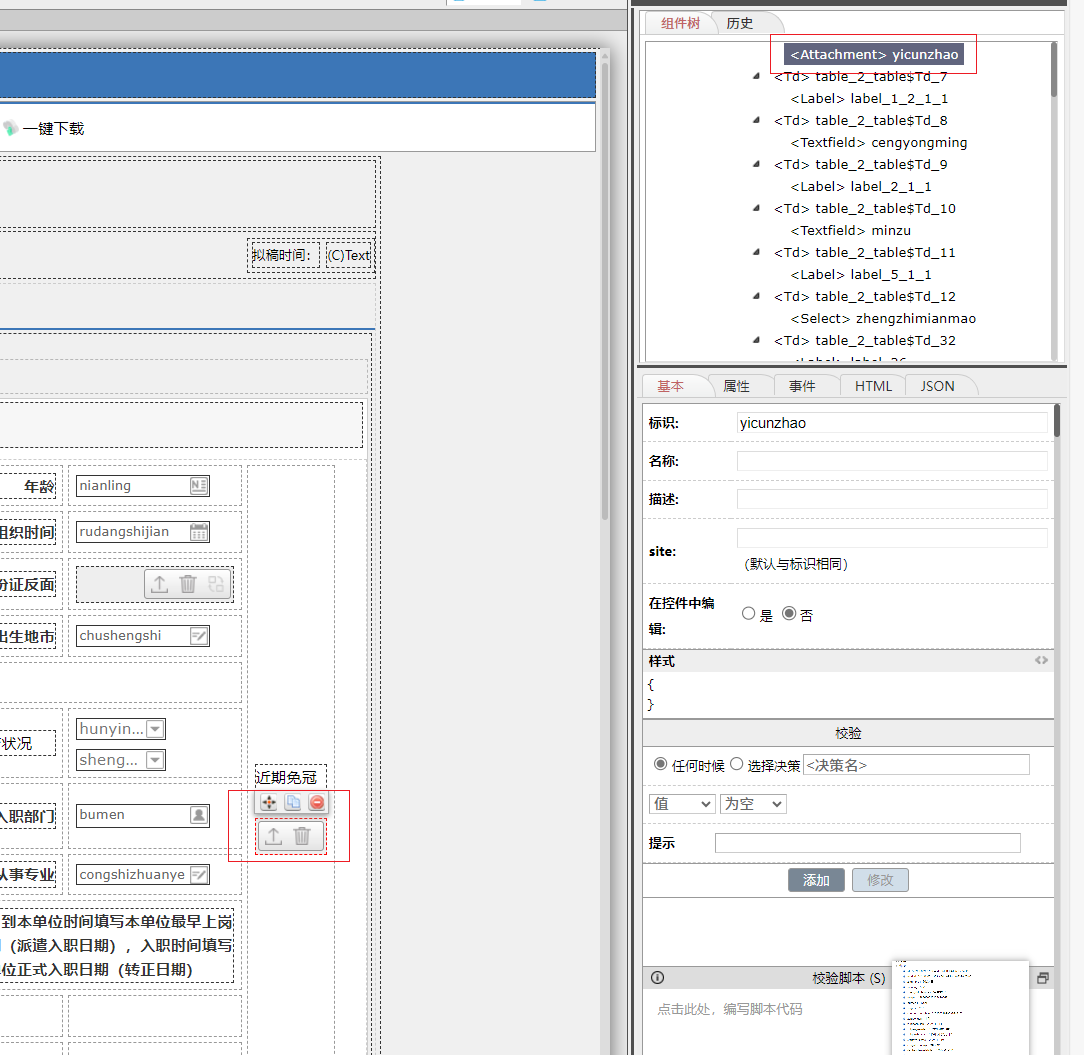Click trash icon in ID card back attachment
Viewport: 1084px width, 1055px height.
(x=188, y=584)
